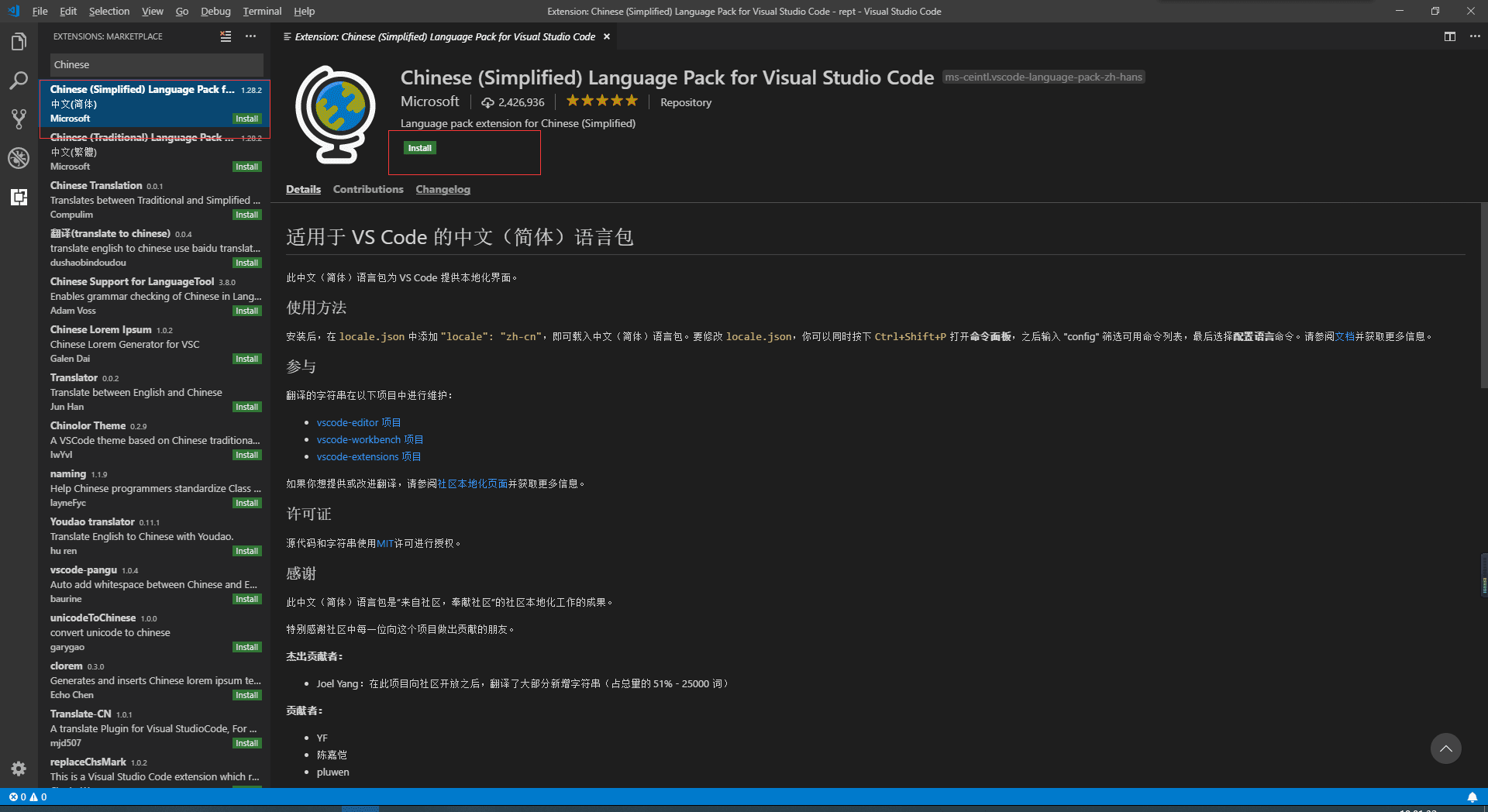Open the editor More Actions ellipsis menu
The image size is (1488, 812).
coord(1474,36)
